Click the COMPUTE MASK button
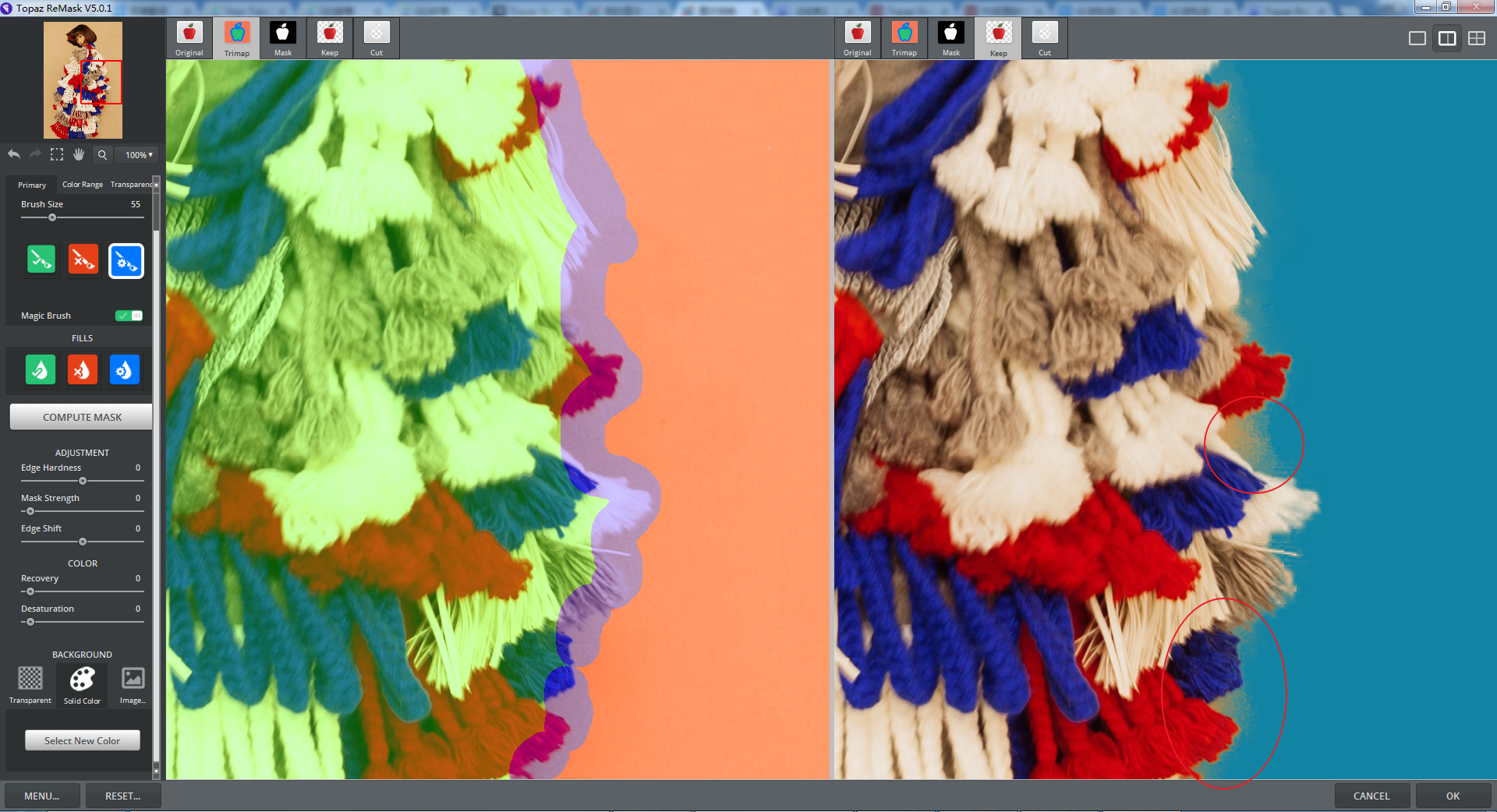Screen dimensions: 1497x812 pos(81,417)
